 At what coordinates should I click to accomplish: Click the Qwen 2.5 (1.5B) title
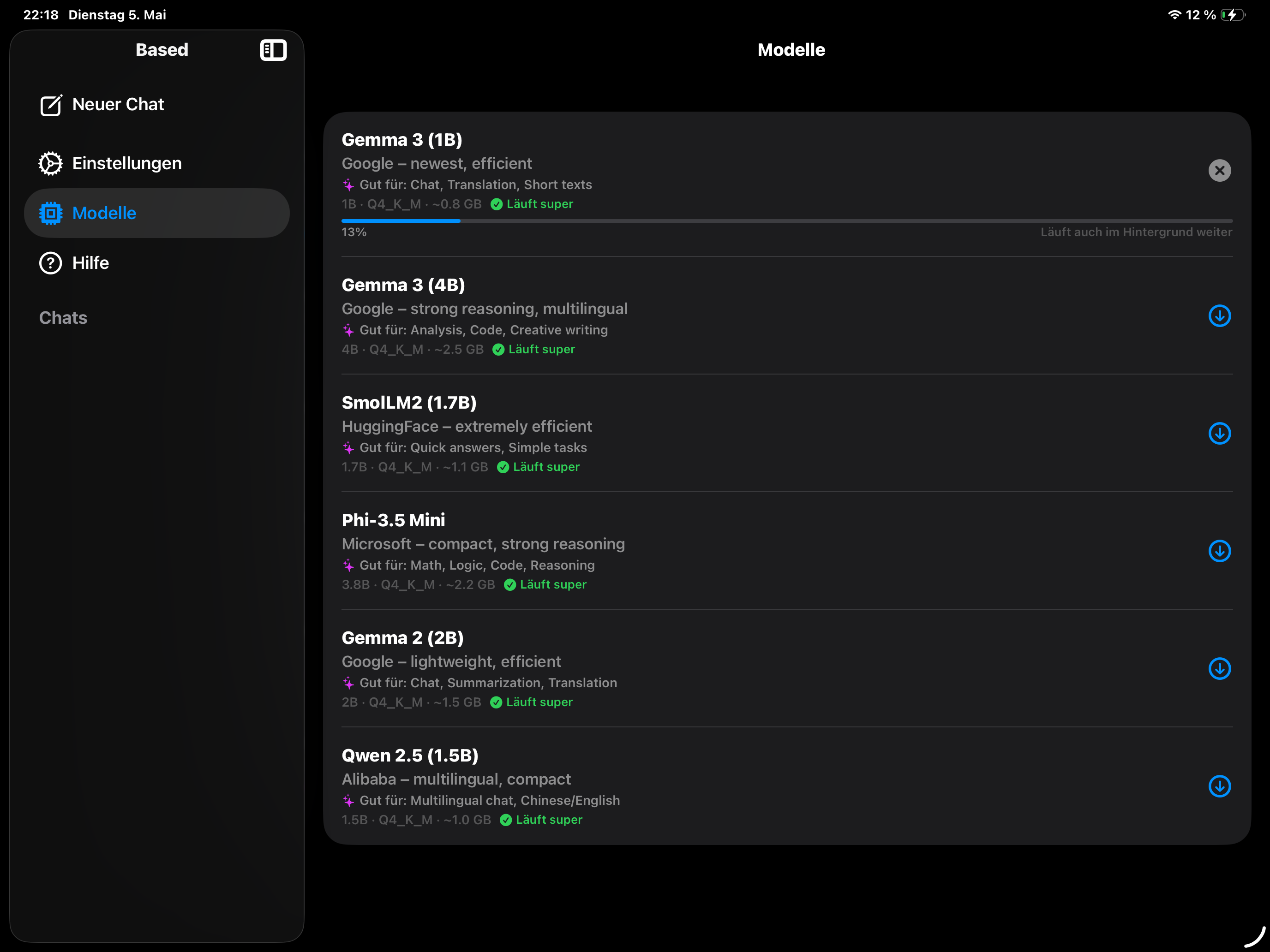click(410, 755)
